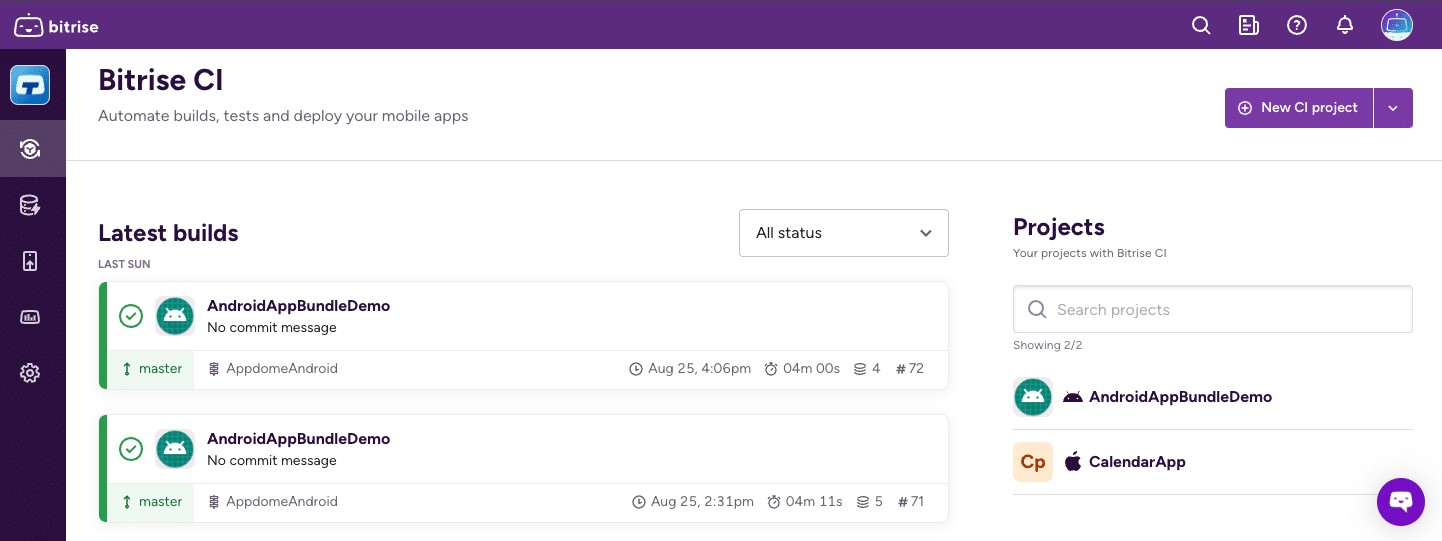Click the New CI project button
Image resolution: width=1442 pixels, height=541 pixels.
(x=1298, y=108)
